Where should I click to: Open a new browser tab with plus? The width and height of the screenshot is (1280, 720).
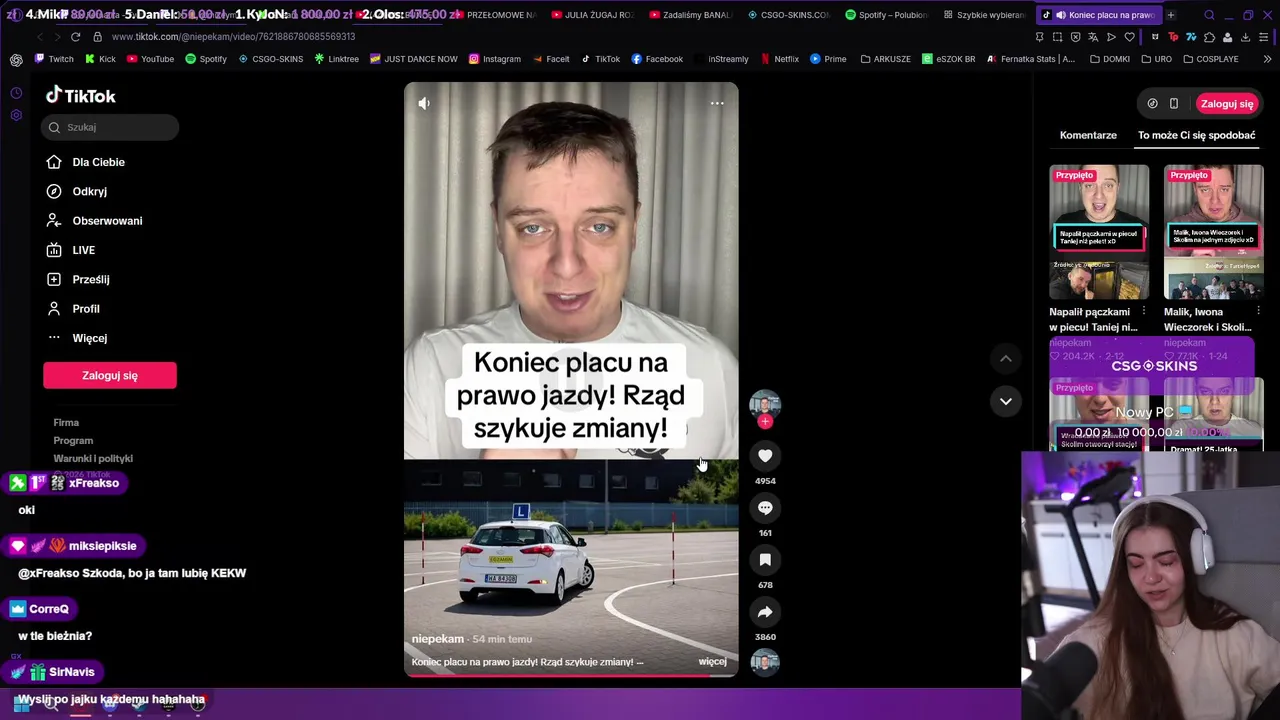pos(1170,15)
